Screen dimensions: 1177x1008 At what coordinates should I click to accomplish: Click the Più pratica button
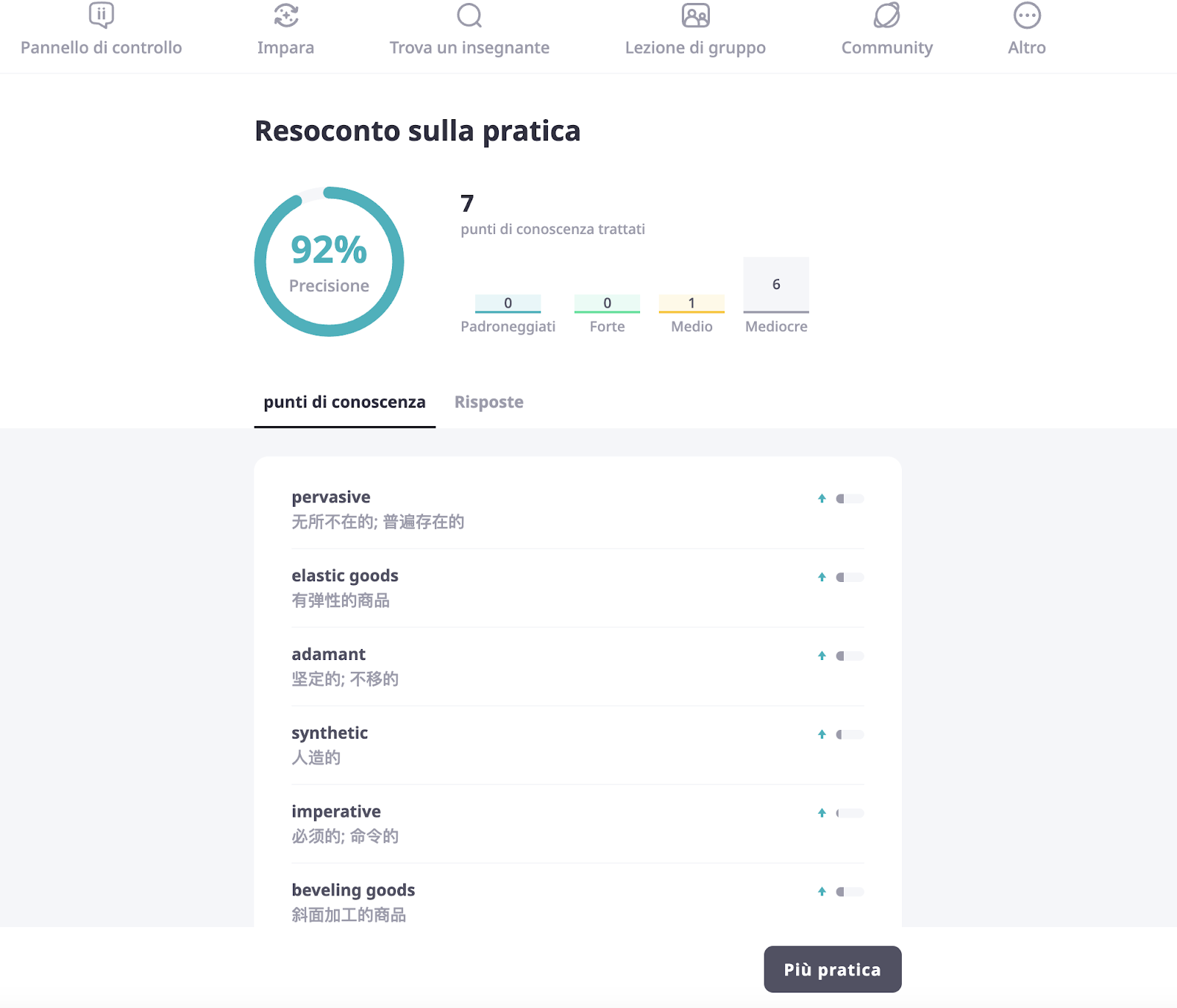click(x=833, y=970)
